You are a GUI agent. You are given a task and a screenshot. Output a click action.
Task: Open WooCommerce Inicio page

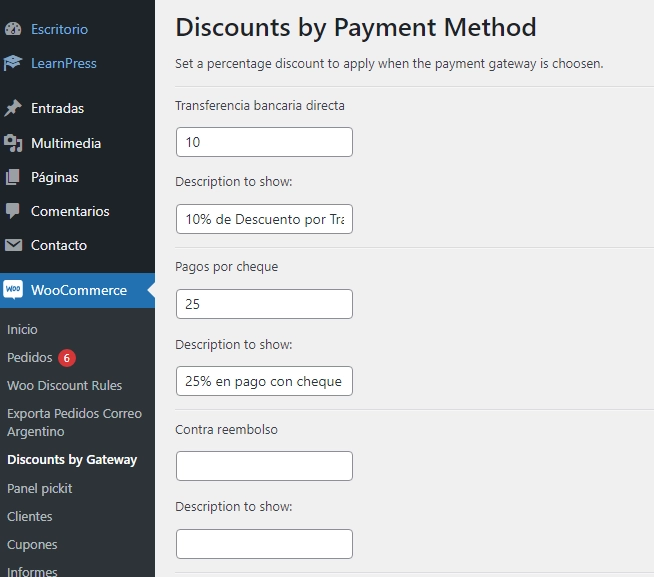tap(22, 329)
